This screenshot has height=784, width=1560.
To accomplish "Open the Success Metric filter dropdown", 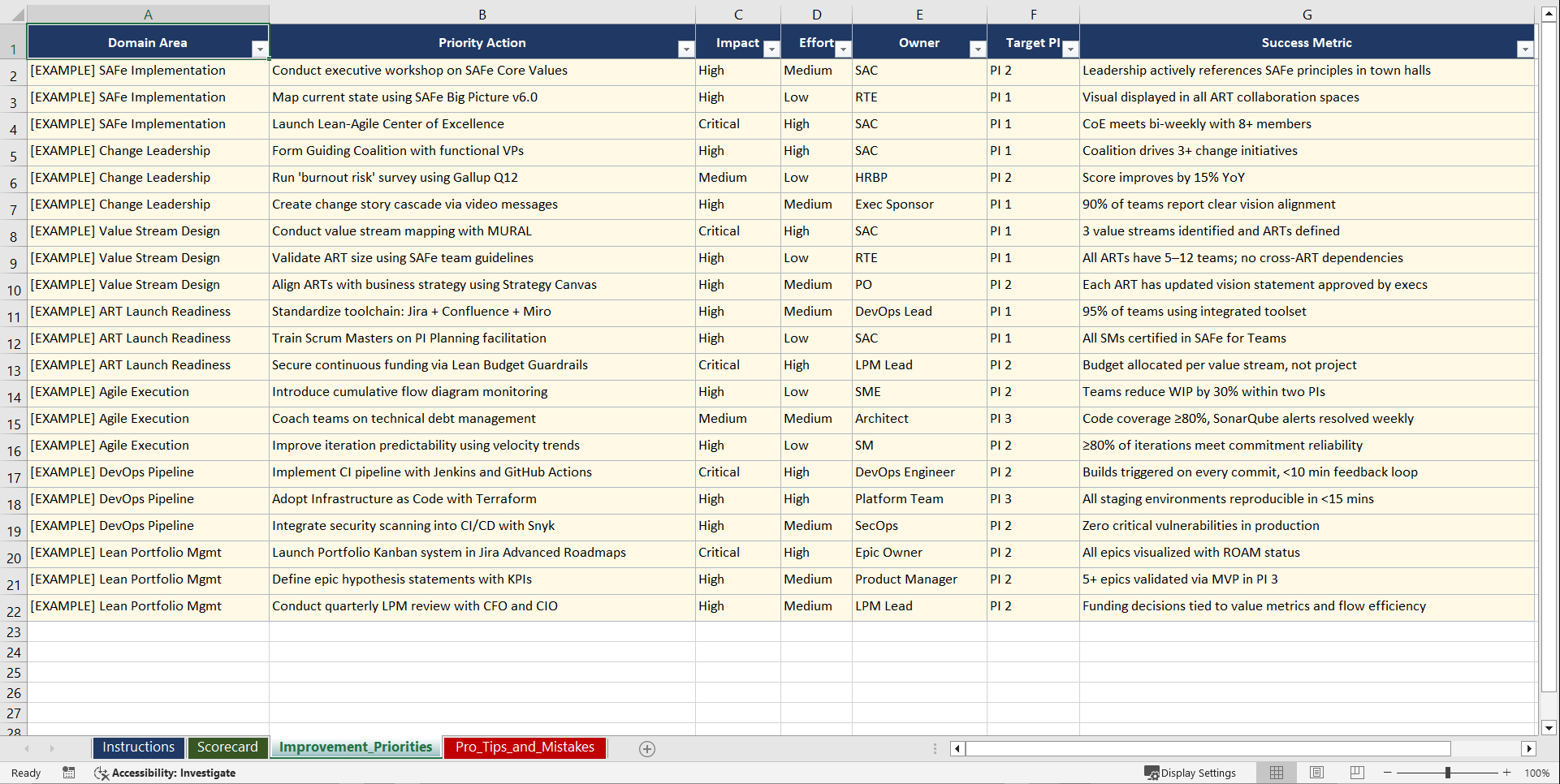I will (x=1526, y=49).
